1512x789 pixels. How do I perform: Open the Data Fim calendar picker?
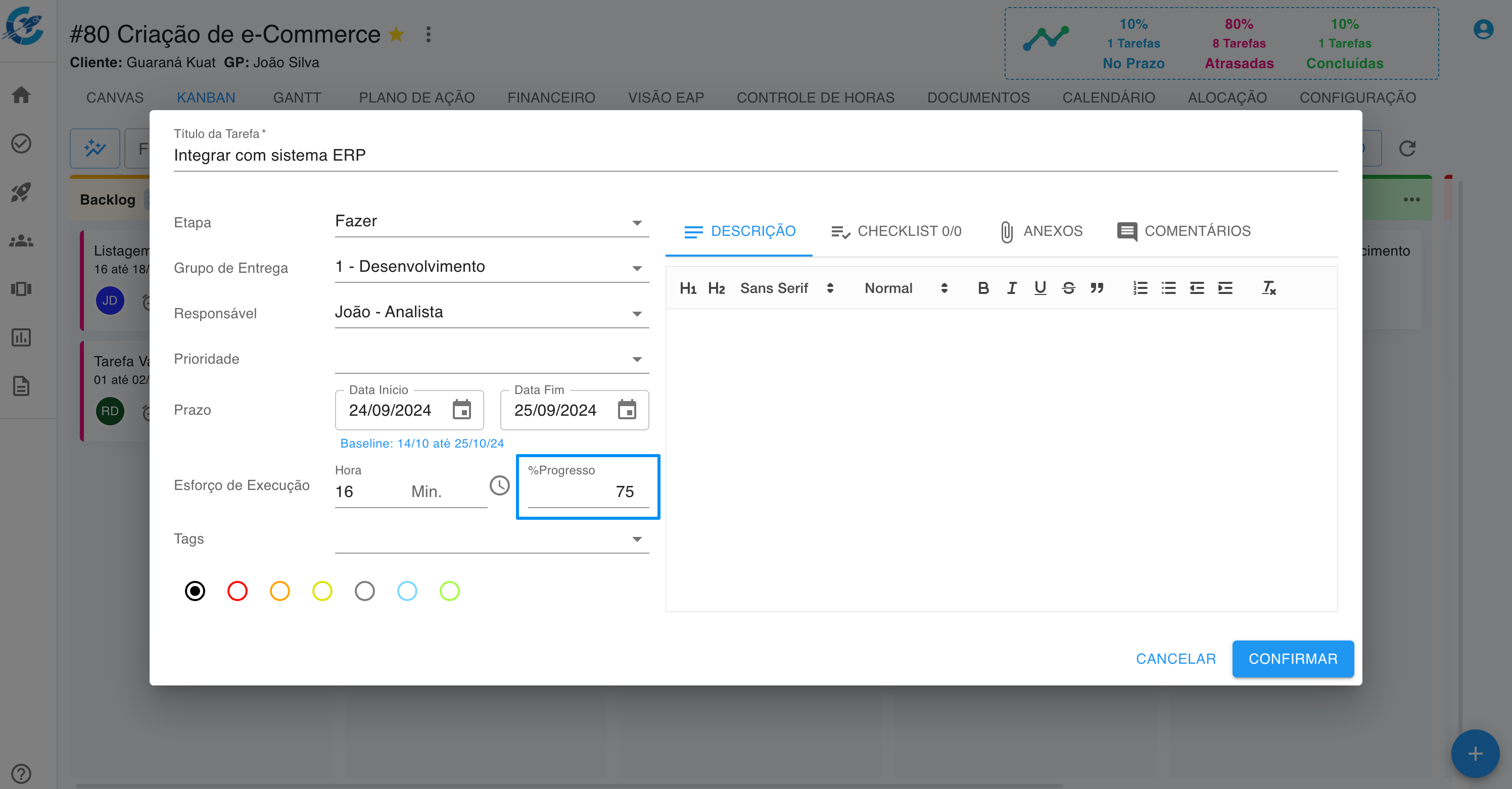[627, 410]
